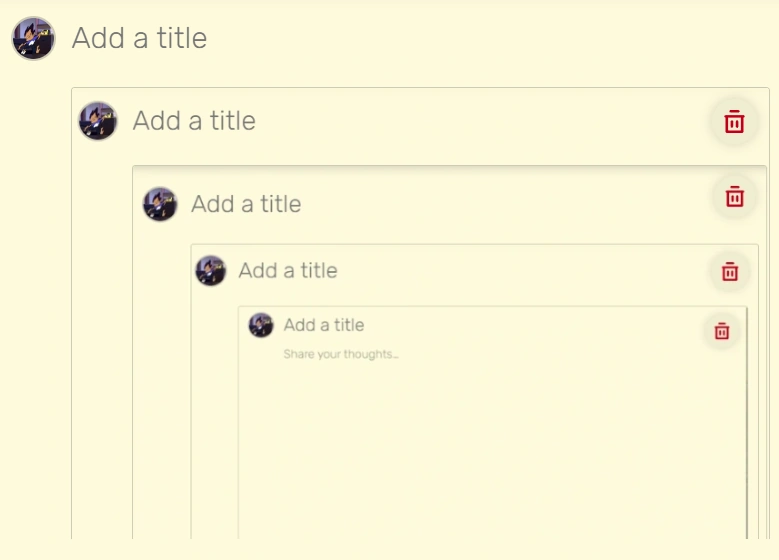
Task: Click the smallest avatar in the innermost card
Action: (261, 325)
